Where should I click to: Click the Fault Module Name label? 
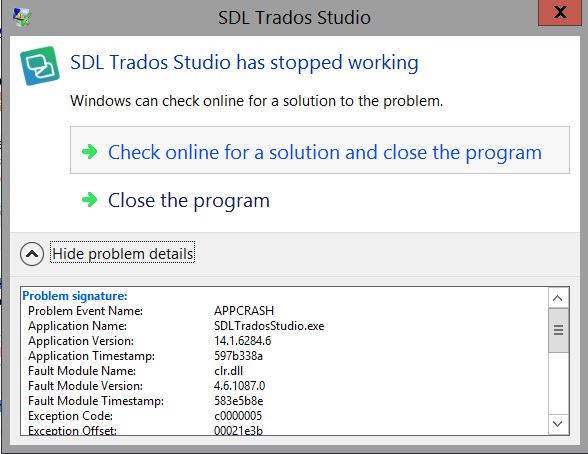pyautogui.click(x=82, y=371)
